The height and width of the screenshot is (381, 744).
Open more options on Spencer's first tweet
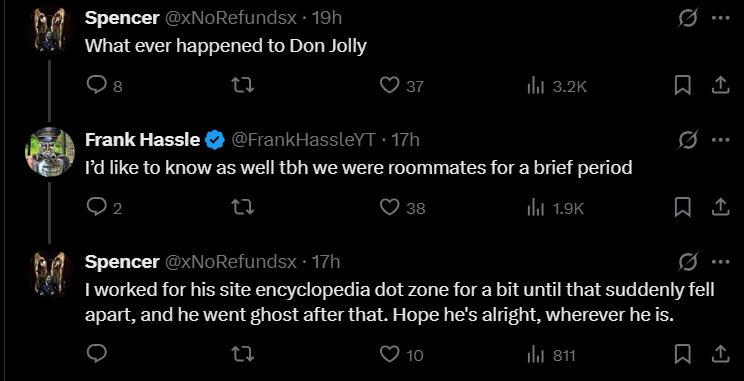[x=721, y=19]
